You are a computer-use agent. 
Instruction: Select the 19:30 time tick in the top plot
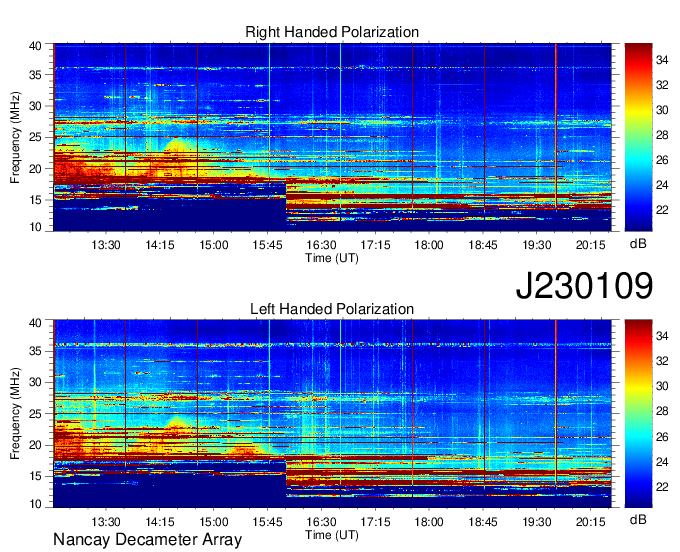[537, 245]
